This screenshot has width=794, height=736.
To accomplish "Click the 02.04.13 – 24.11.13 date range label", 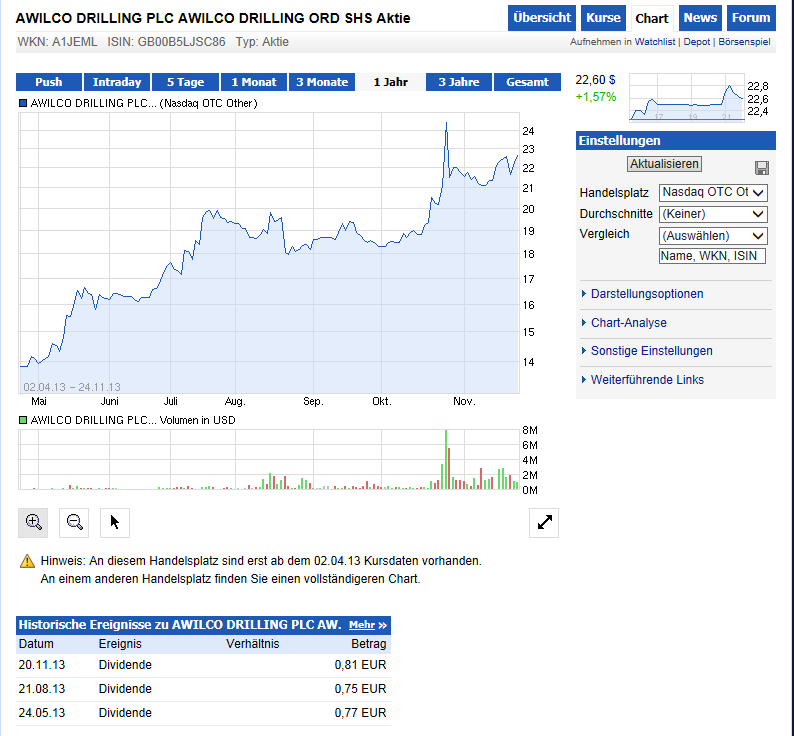I will 72,387.
